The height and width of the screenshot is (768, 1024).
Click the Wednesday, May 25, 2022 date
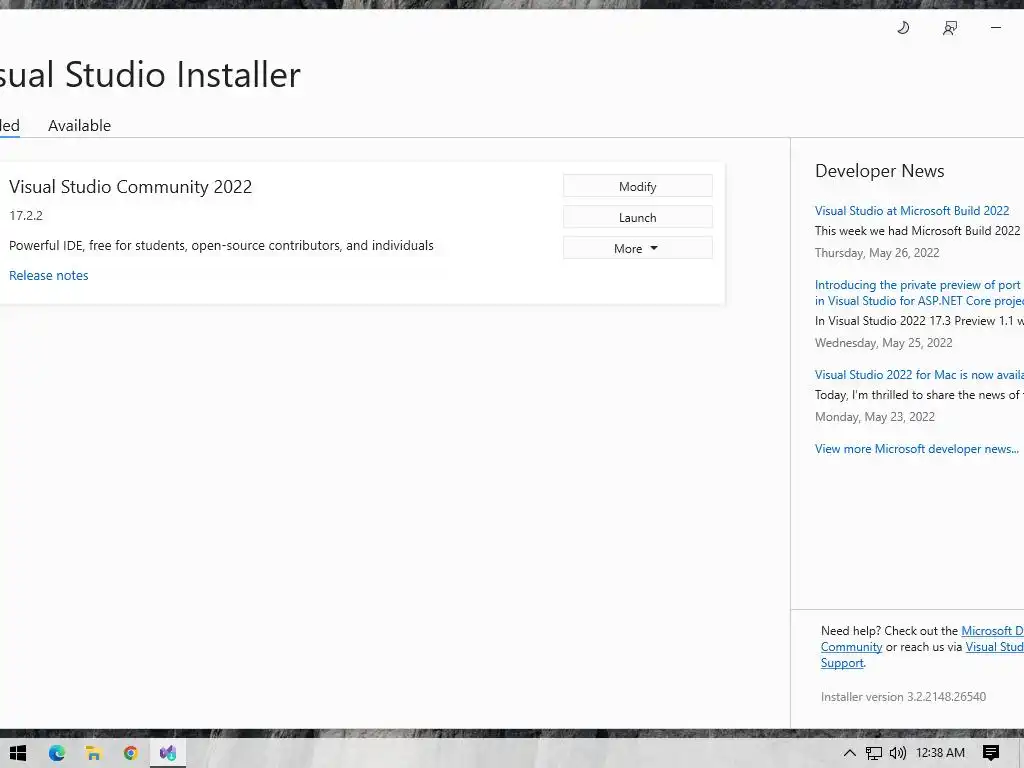click(884, 343)
